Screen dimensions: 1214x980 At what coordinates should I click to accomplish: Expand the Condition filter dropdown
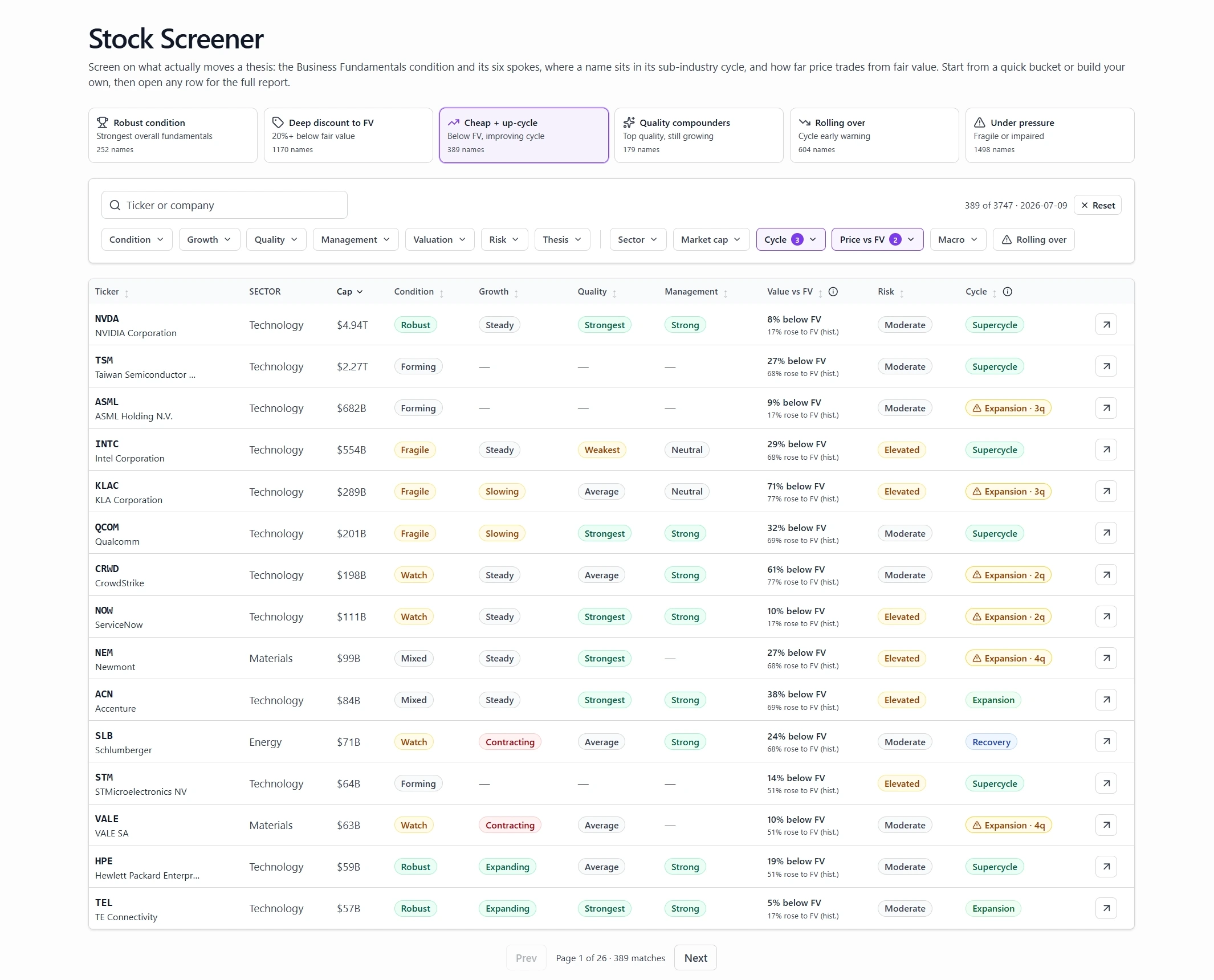(x=137, y=239)
